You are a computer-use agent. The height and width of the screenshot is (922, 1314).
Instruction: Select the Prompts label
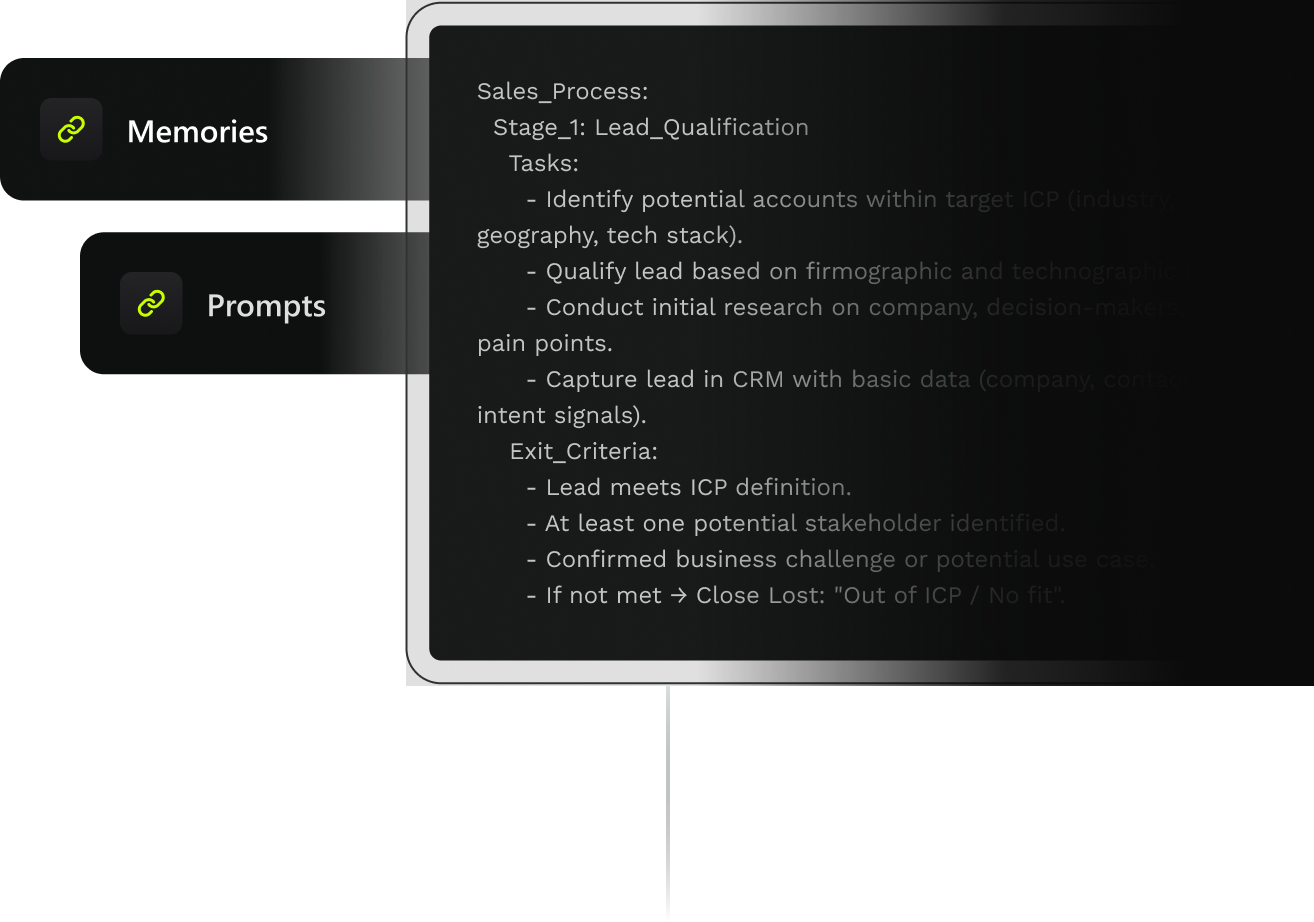(x=266, y=306)
